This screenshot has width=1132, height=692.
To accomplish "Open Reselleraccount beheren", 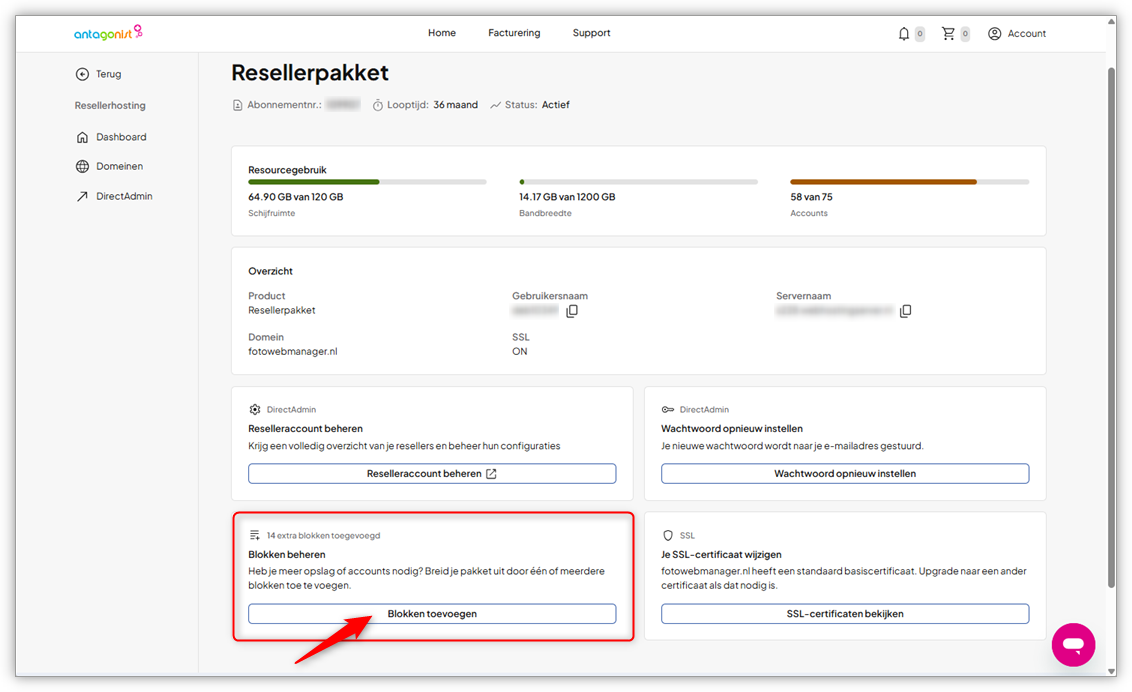I will (x=432, y=473).
